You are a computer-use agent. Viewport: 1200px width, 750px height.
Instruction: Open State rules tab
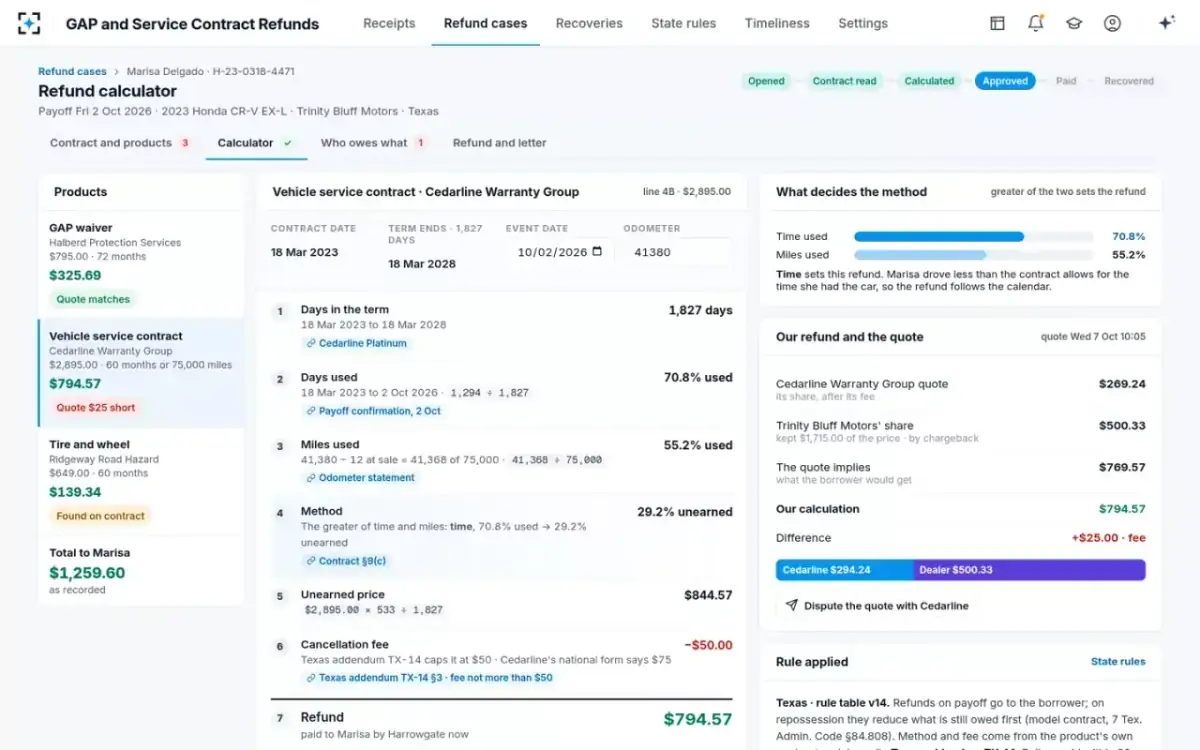click(x=683, y=23)
